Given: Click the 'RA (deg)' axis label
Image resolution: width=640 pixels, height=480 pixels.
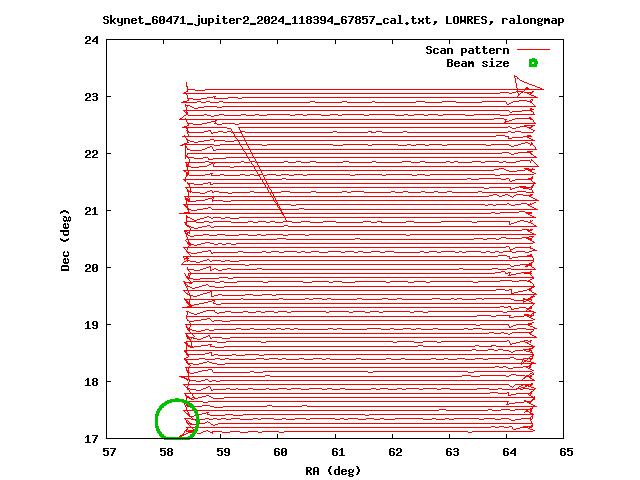Looking at the screenshot, I should [x=333, y=471].
